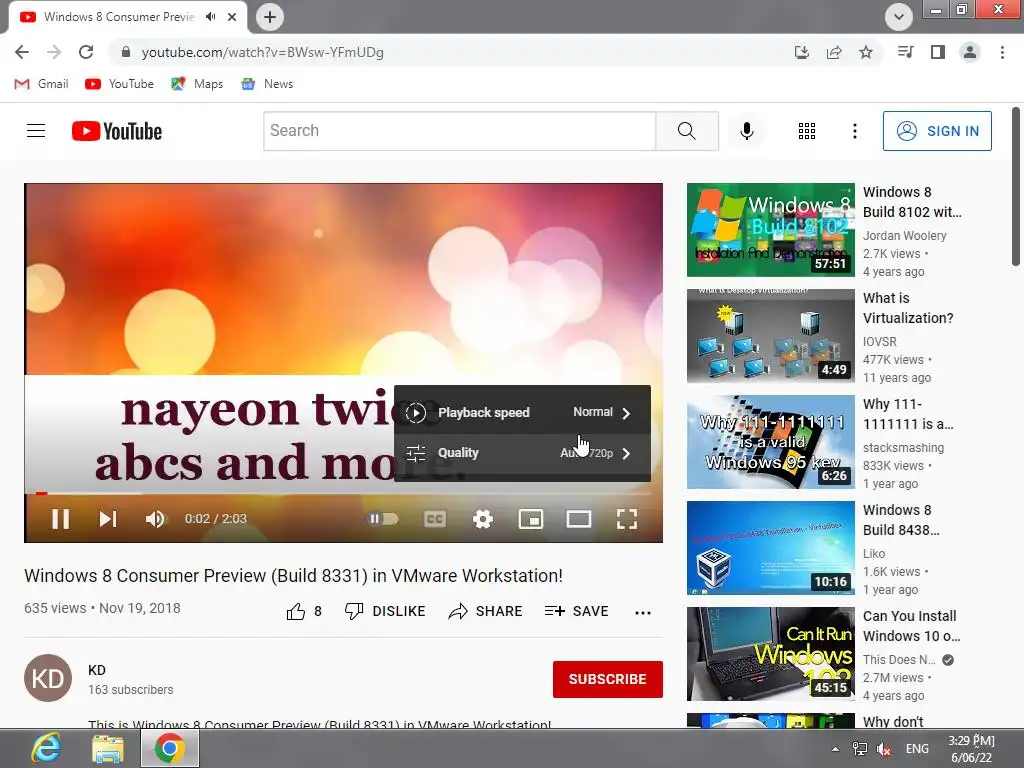
Task: Open What is Virtualization? video thumbnail
Action: pyautogui.click(x=771, y=336)
